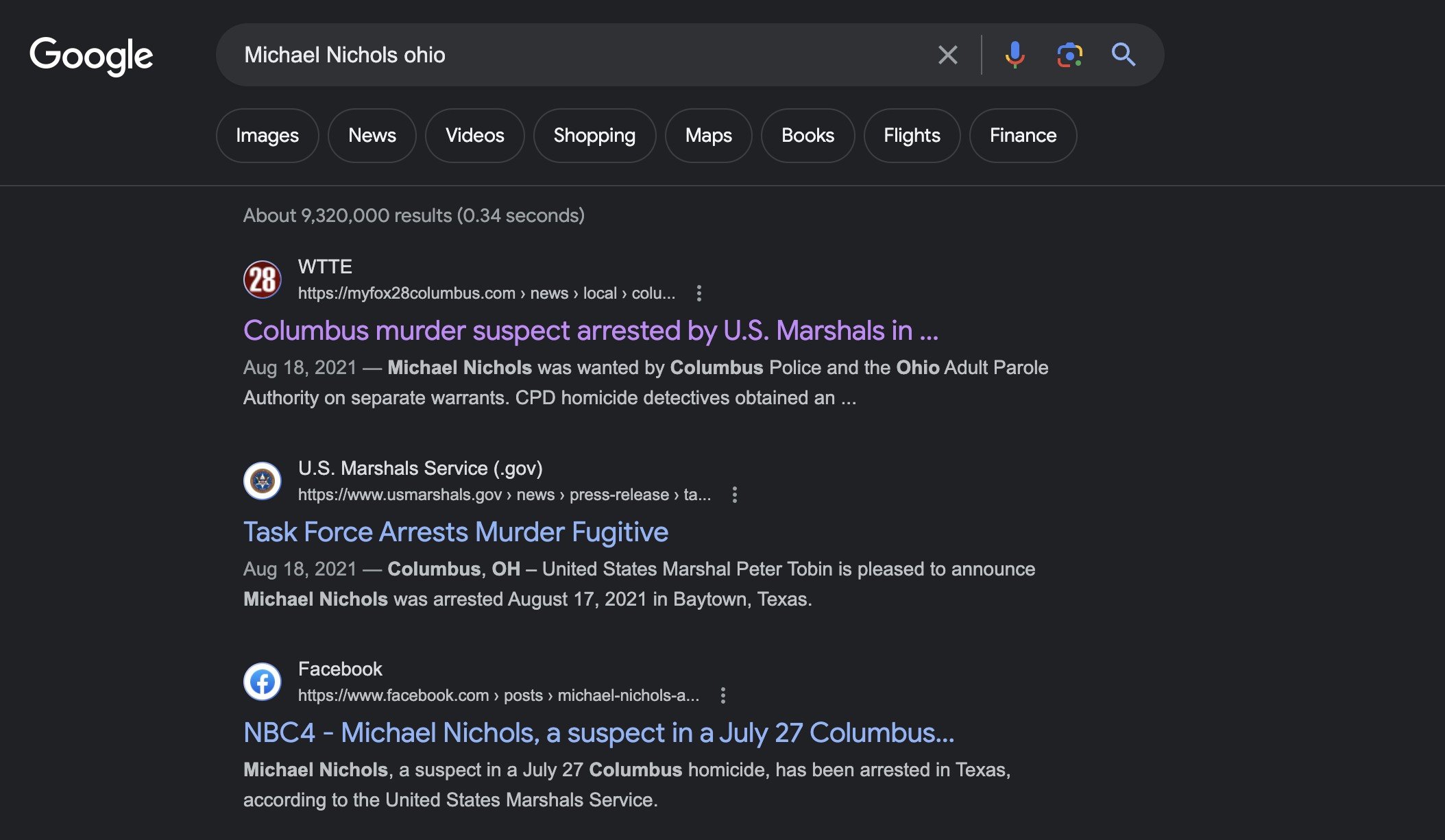
Task: Click the myfox28columbus.com URL breadcrumb
Action: (x=487, y=293)
